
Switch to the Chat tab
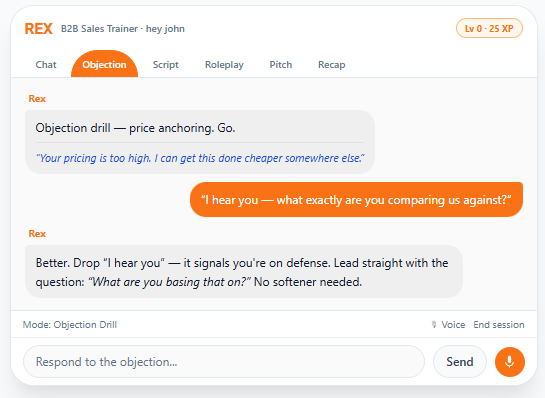coord(46,65)
